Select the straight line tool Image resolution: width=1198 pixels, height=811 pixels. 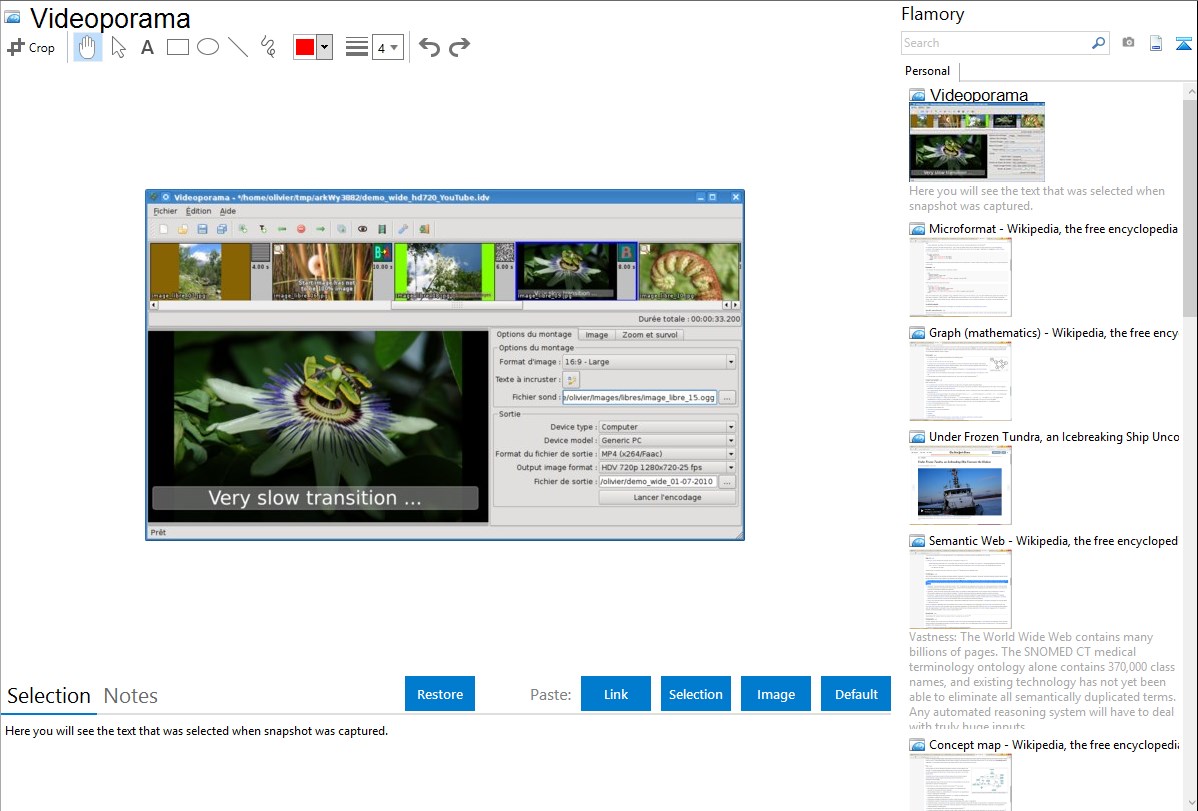click(x=238, y=47)
